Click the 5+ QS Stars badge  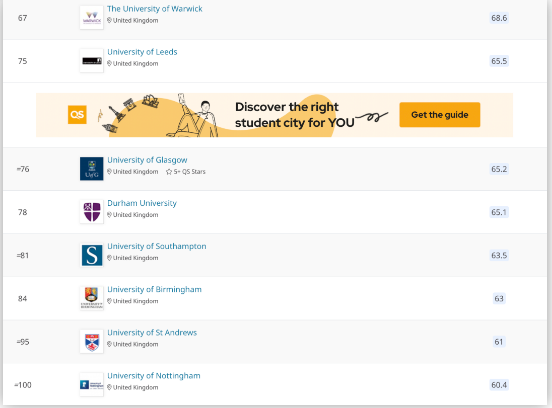click(x=186, y=172)
